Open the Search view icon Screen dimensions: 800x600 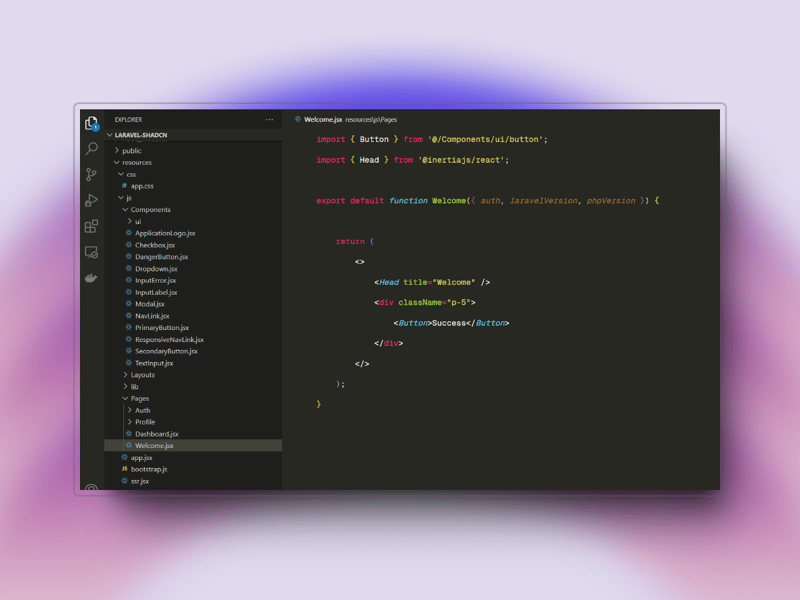pos(91,147)
